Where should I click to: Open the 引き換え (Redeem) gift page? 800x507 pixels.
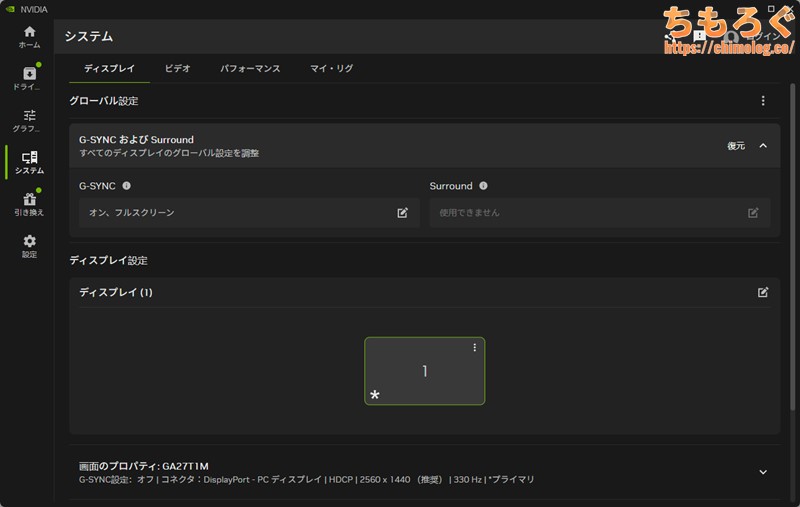(29, 204)
